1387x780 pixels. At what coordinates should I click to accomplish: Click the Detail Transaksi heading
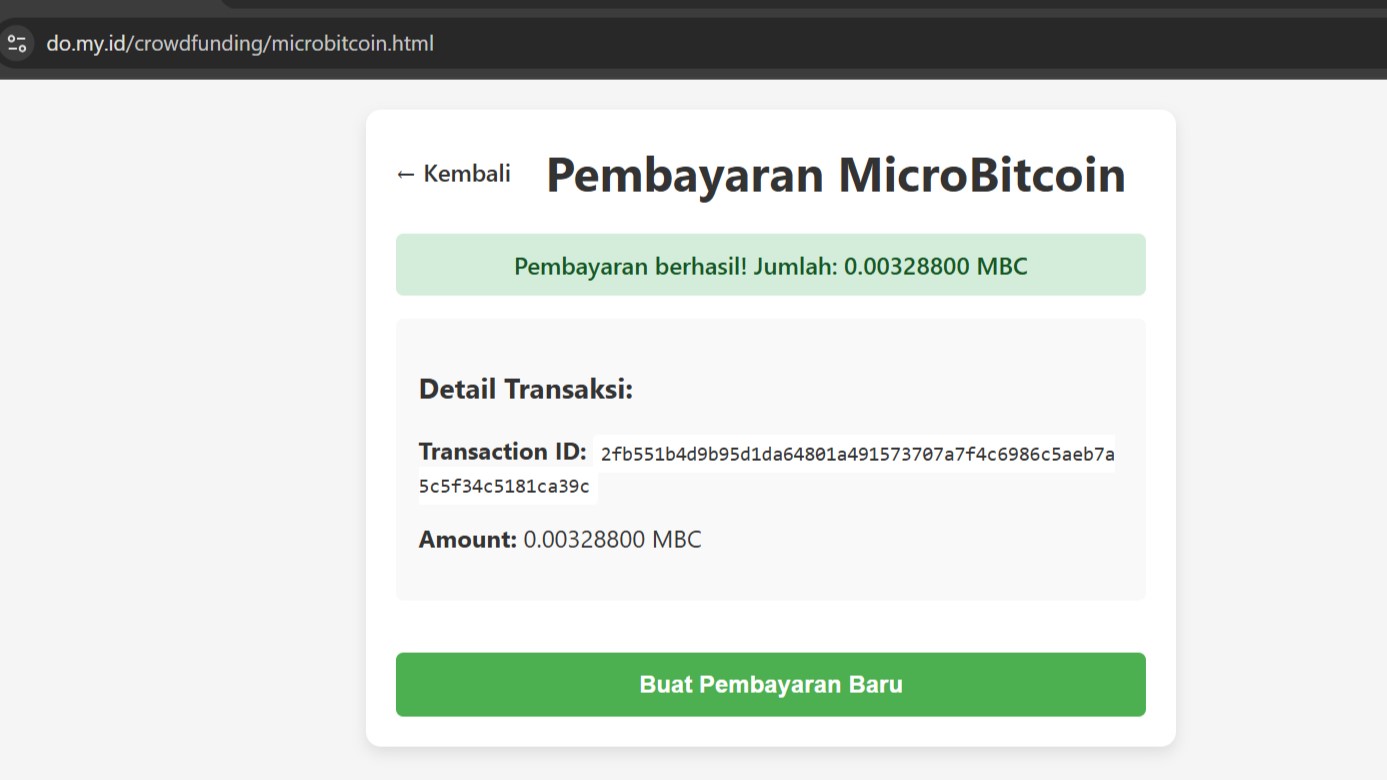(x=526, y=389)
